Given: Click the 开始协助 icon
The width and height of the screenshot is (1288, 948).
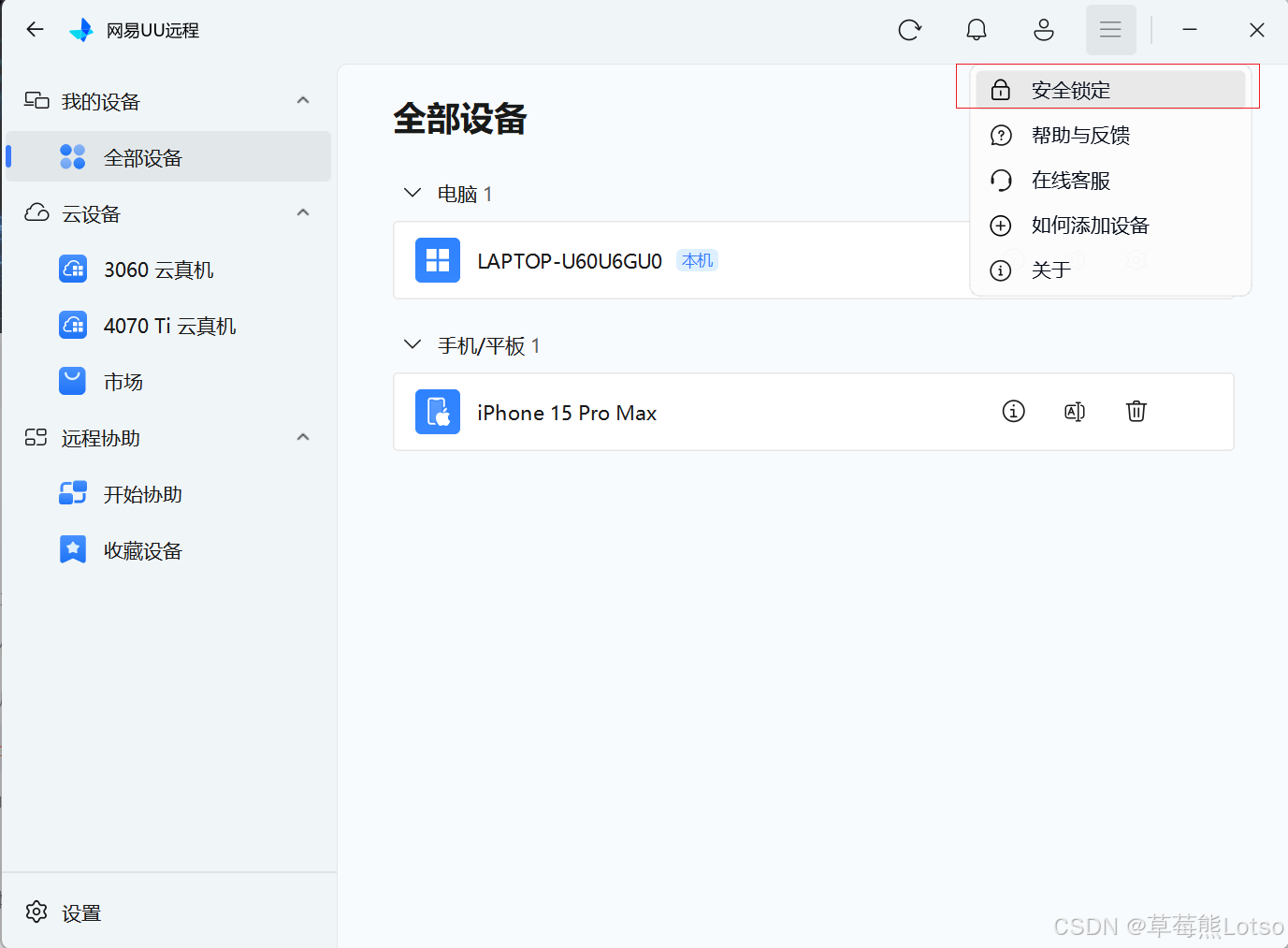Looking at the screenshot, I should [x=73, y=493].
